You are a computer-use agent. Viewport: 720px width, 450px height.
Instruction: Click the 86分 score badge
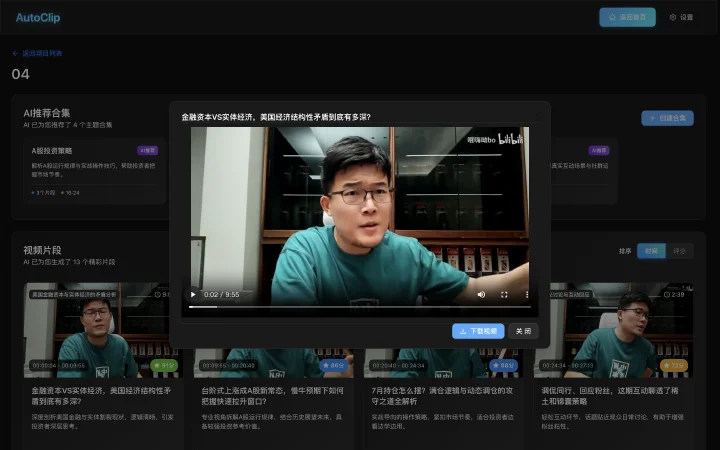(x=334, y=366)
